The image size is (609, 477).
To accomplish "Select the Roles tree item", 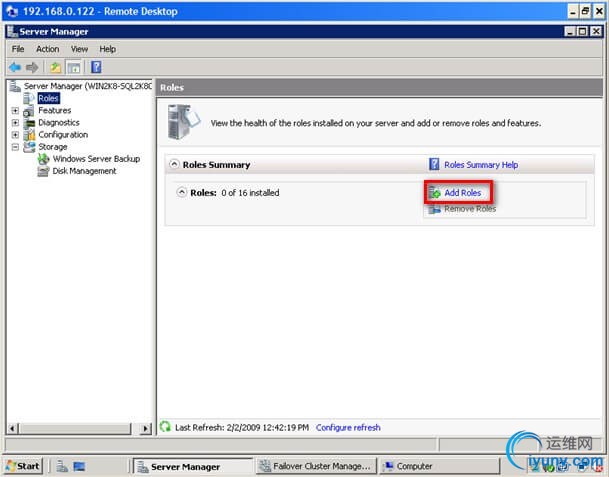I will click(x=48, y=98).
